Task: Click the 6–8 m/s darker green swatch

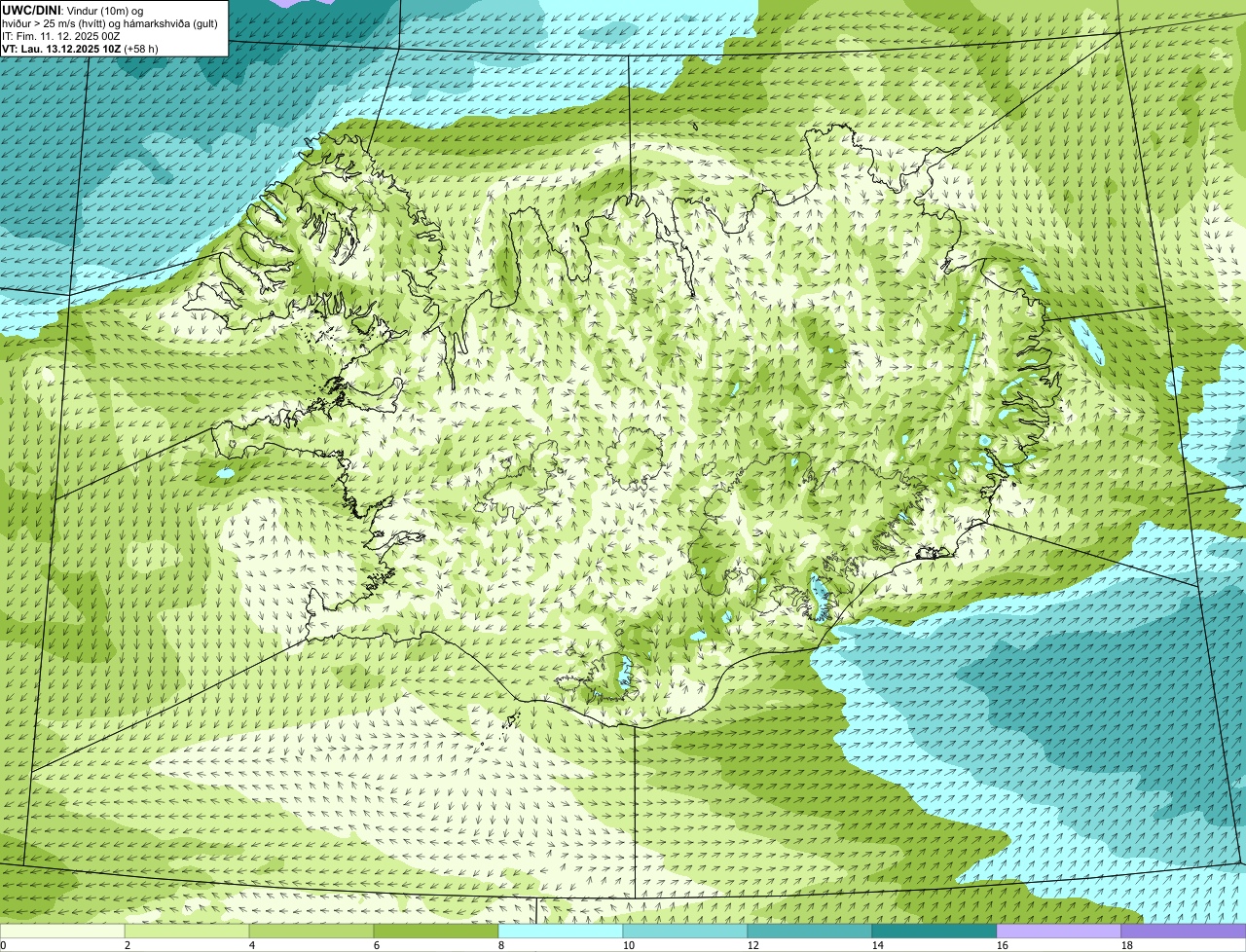Action: pyautogui.click(x=436, y=931)
